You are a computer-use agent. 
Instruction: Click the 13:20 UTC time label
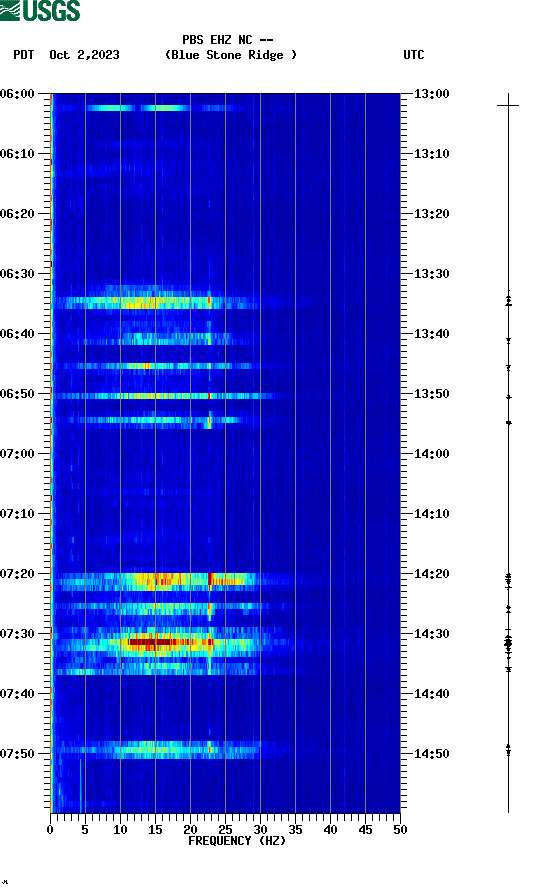[432, 214]
